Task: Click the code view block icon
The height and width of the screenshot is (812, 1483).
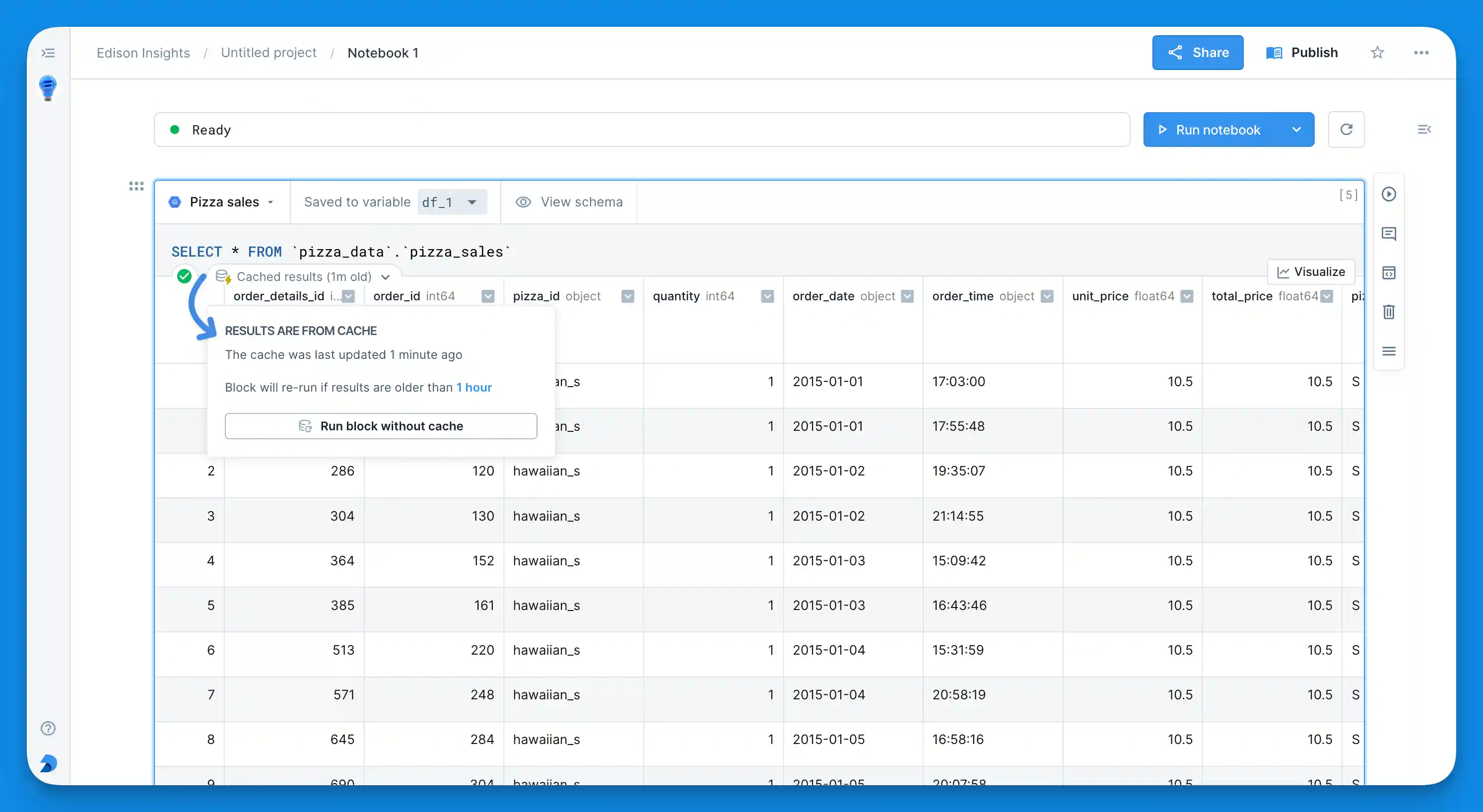Action: coord(1389,272)
